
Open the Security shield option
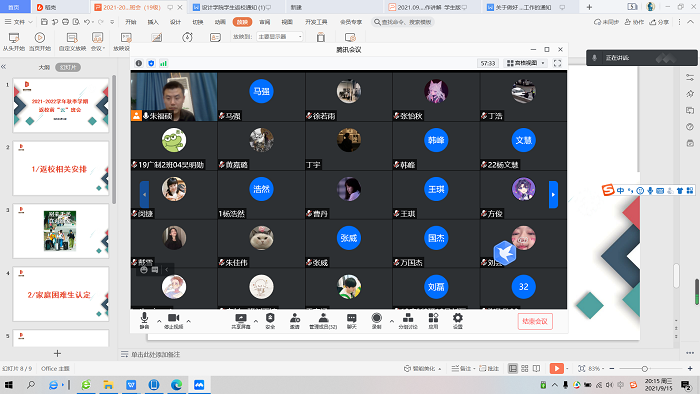270,321
